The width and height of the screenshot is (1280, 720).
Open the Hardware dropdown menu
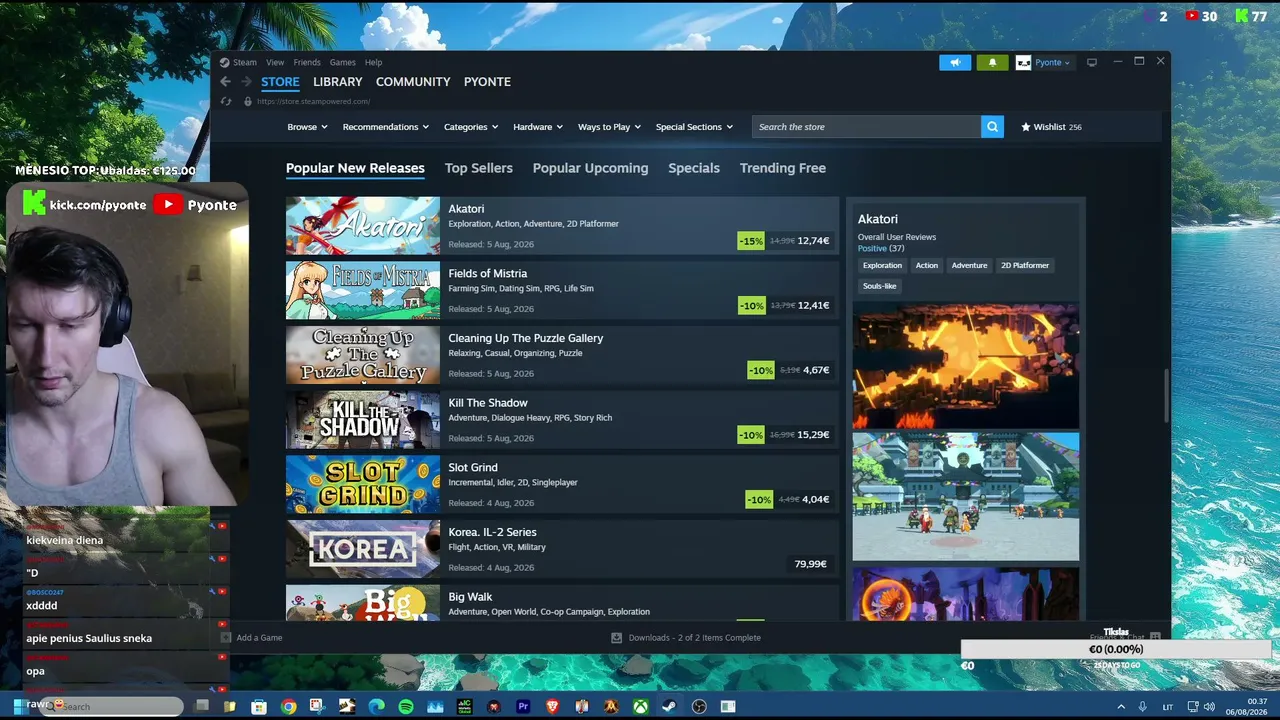click(538, 127)
